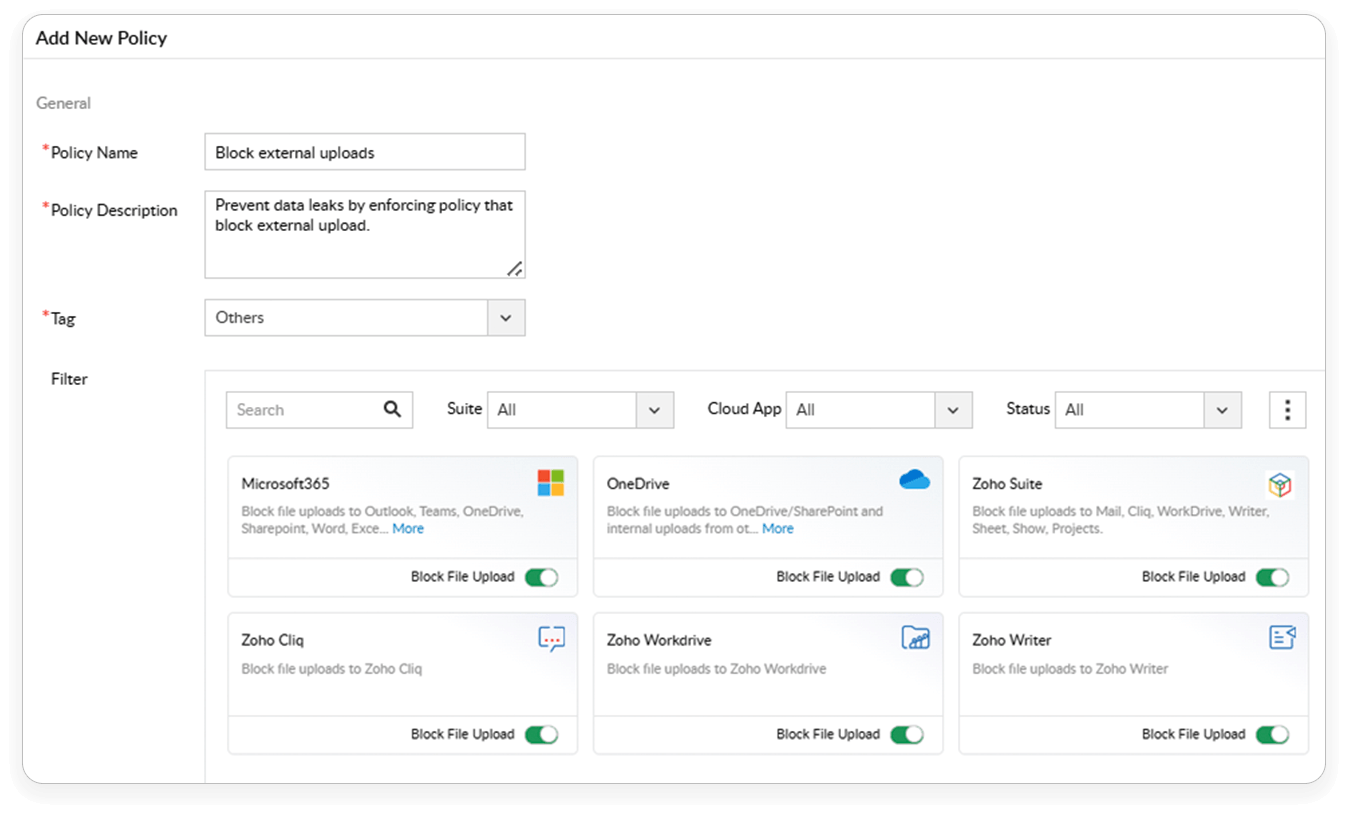This screenshot has width=1348, height=814.
Task: Select the Zoho Cliq card title
Action: [x=272, y=640]
